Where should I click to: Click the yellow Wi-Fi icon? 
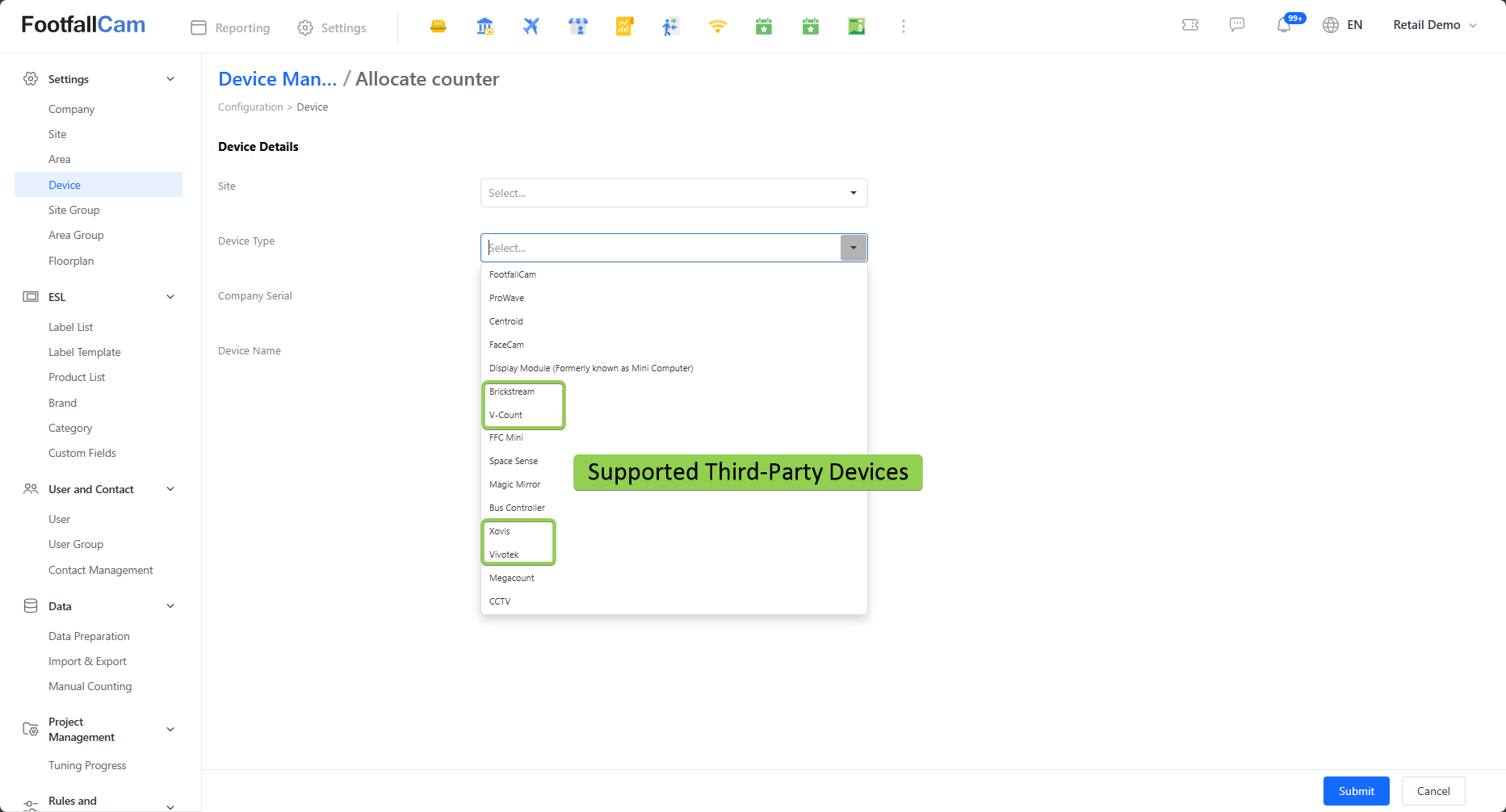[718, 27]
